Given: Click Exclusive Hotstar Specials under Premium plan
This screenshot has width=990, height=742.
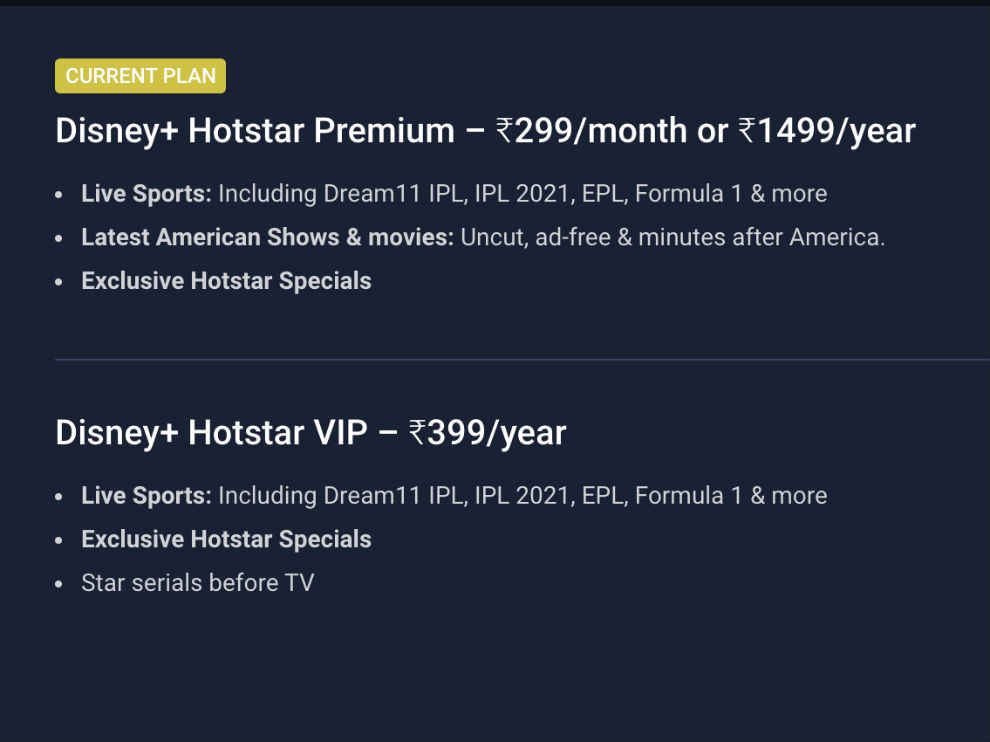Looking at the screenshot, I should tap(227, 281).
